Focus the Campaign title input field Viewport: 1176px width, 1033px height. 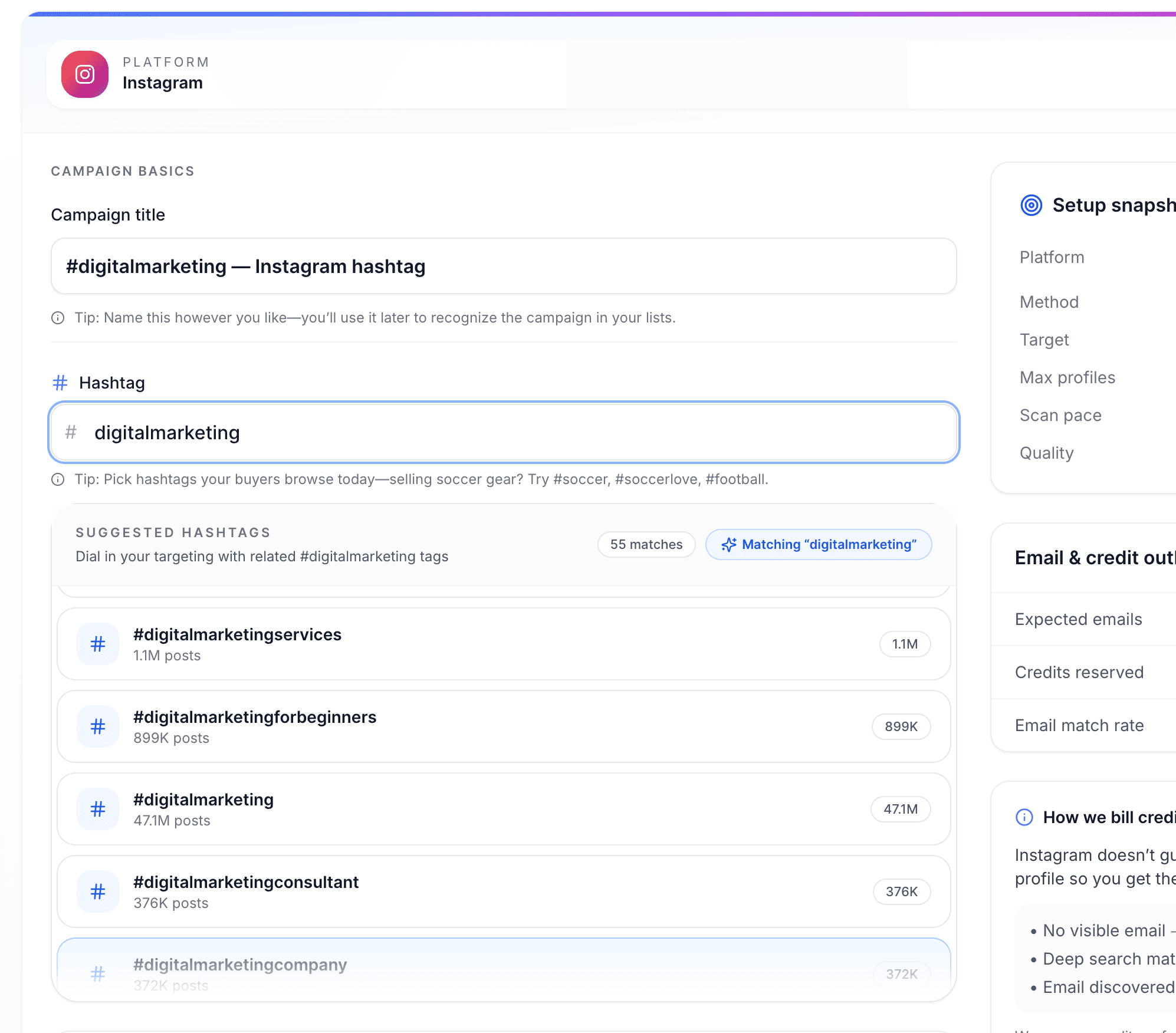tap(504, 267)
